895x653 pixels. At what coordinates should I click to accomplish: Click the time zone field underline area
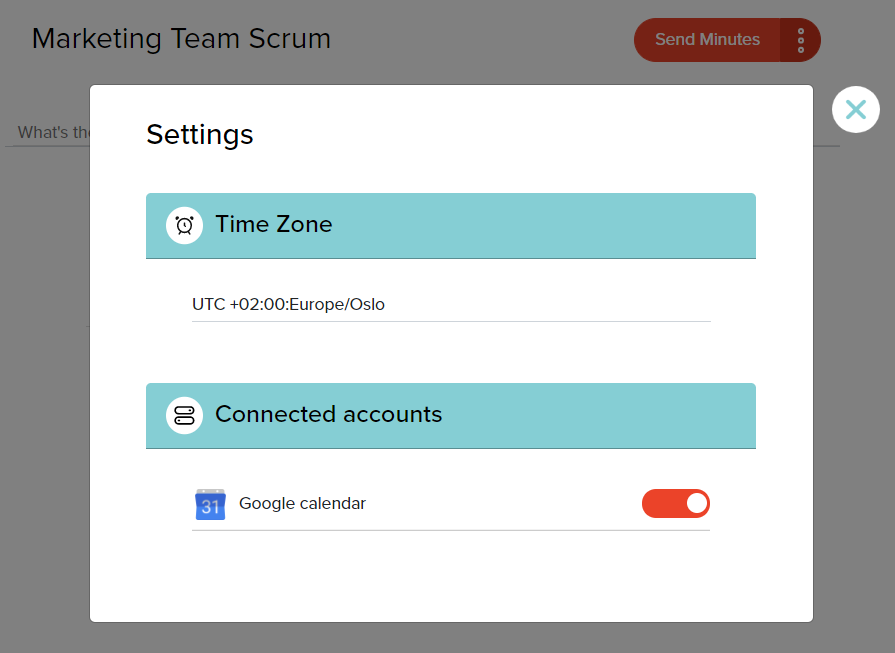(451, 321)
